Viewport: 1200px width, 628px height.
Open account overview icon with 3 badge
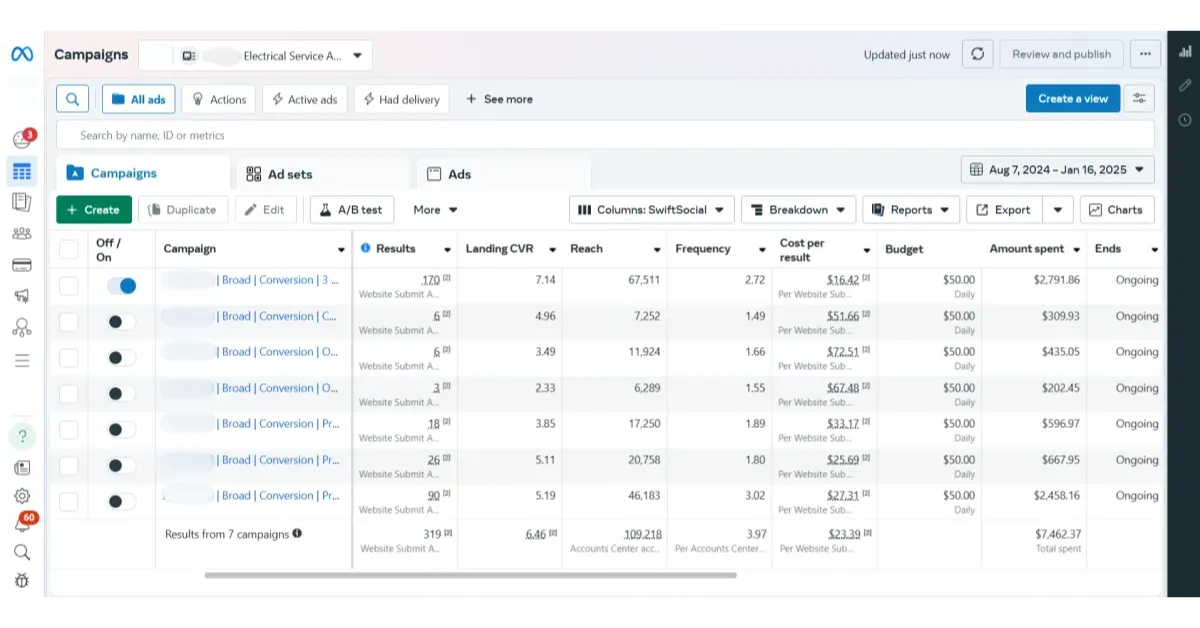click(x=22, y=139)
